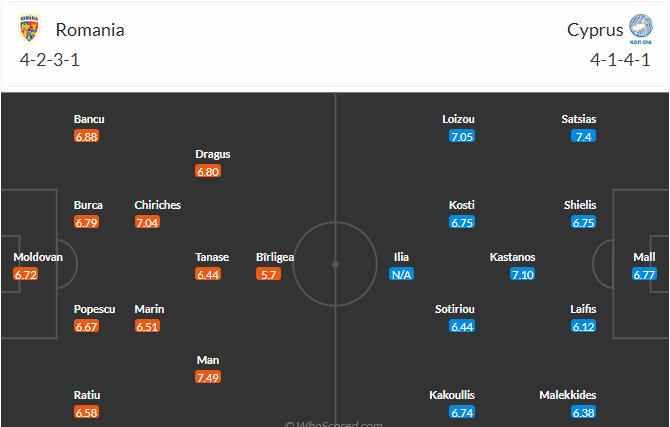Click Tanase's 6.44 rating badge
670x427 pixels.
[208, 274]
